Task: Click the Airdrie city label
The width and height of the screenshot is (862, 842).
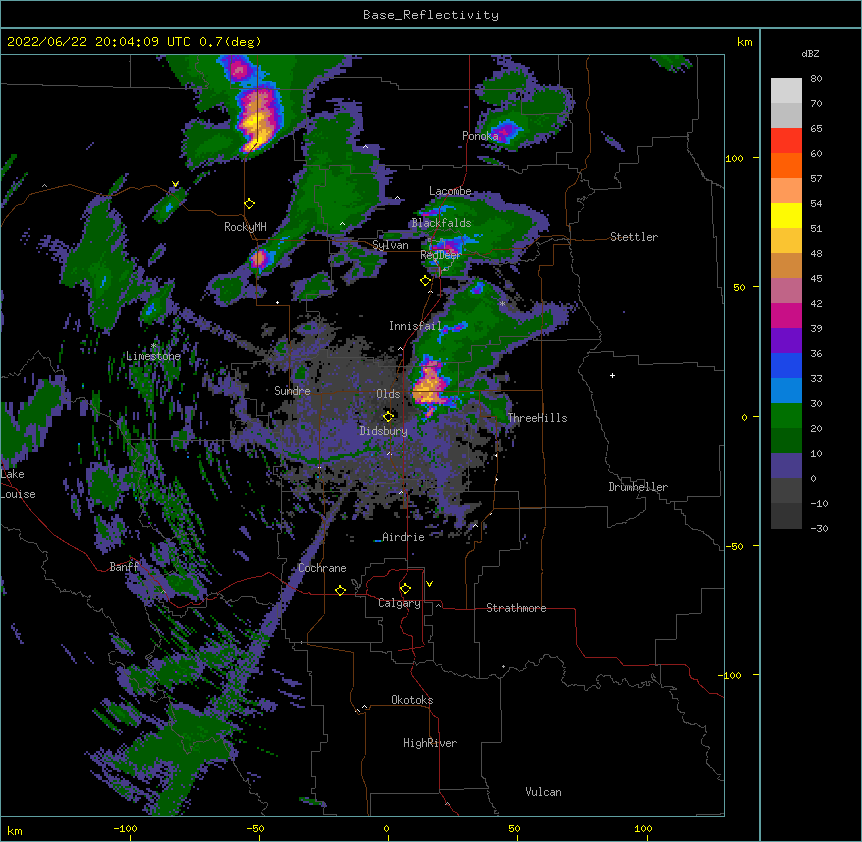Action: (x=403, y=537)
